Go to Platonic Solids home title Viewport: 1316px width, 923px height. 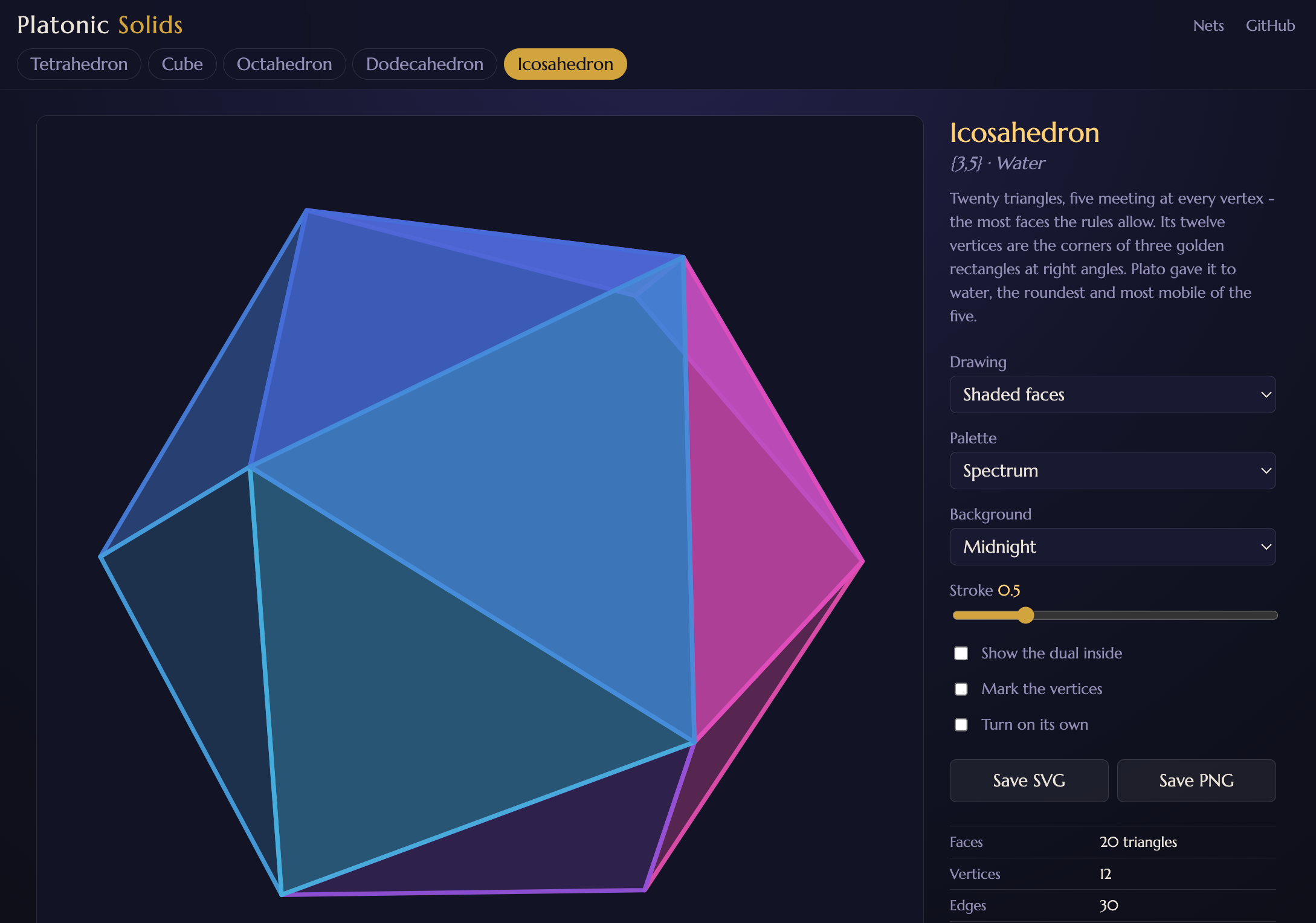click(100, 25)
